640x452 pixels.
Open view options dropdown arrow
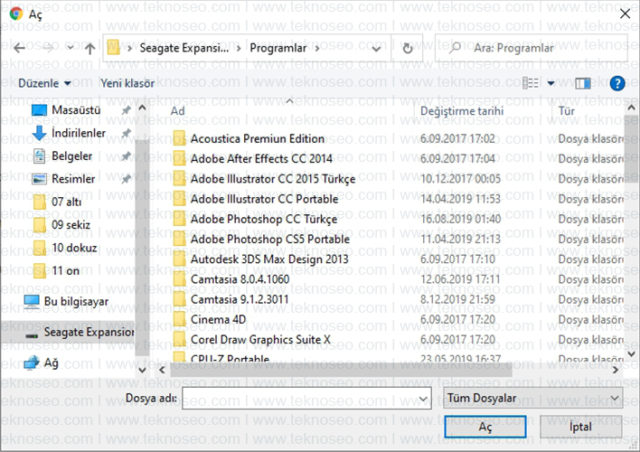pyautogui.click(x=551, y=83)
